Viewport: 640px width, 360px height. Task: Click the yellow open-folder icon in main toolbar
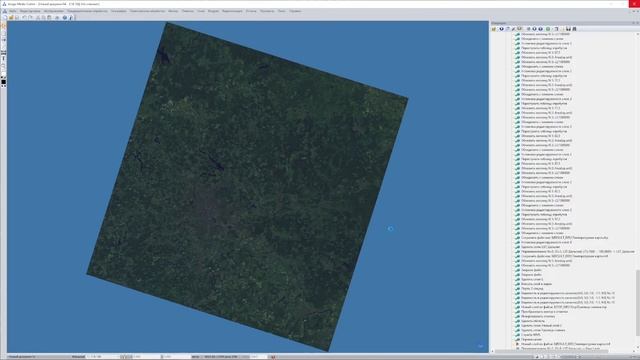tap(11, 18)
